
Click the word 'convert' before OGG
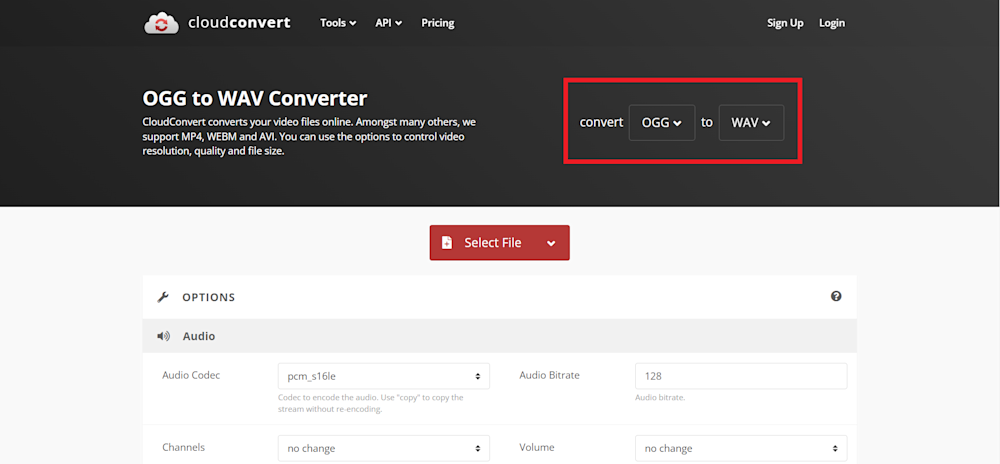point(601,122)
